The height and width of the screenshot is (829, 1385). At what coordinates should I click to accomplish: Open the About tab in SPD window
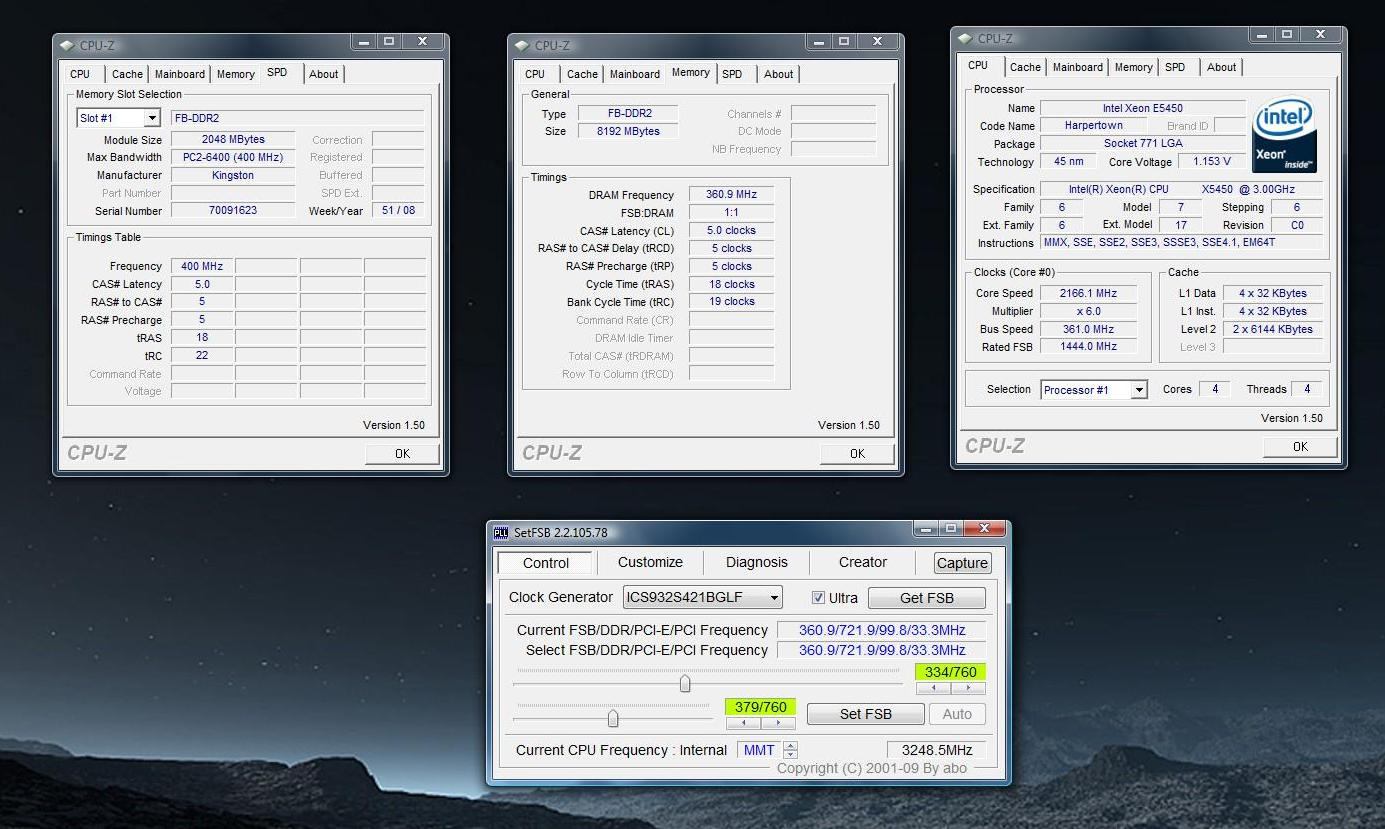pos(323,74)
